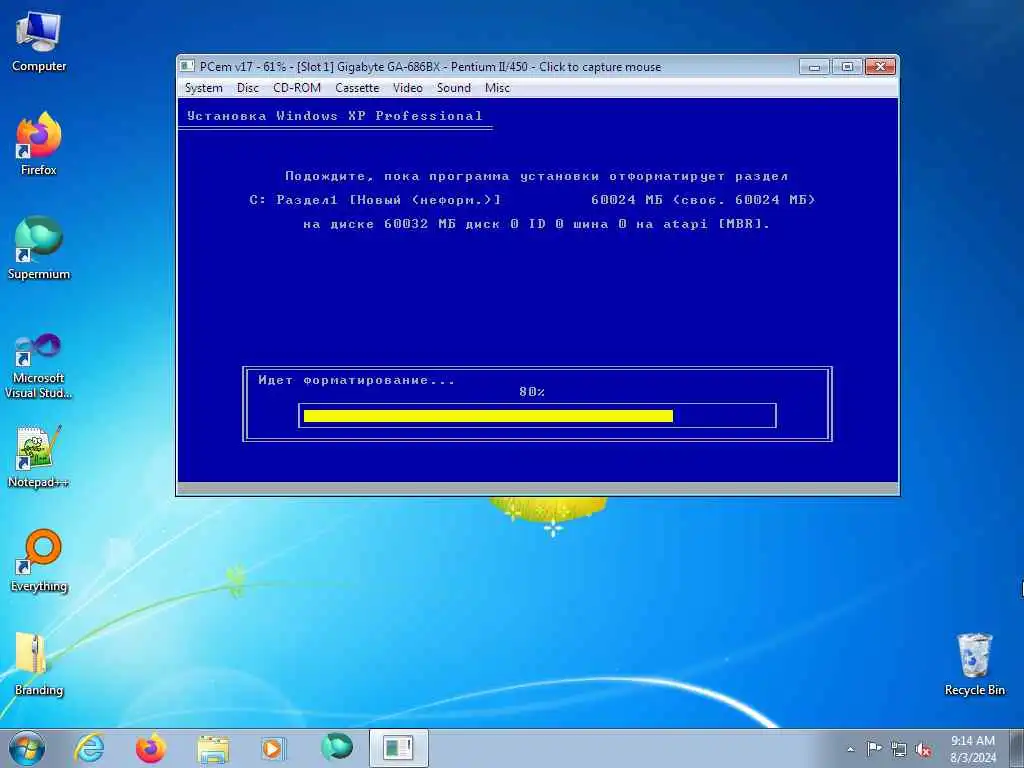Open the Misc menu
Image resolution: width=1024 pixels, height=768 pixels.
coord(497,88)
